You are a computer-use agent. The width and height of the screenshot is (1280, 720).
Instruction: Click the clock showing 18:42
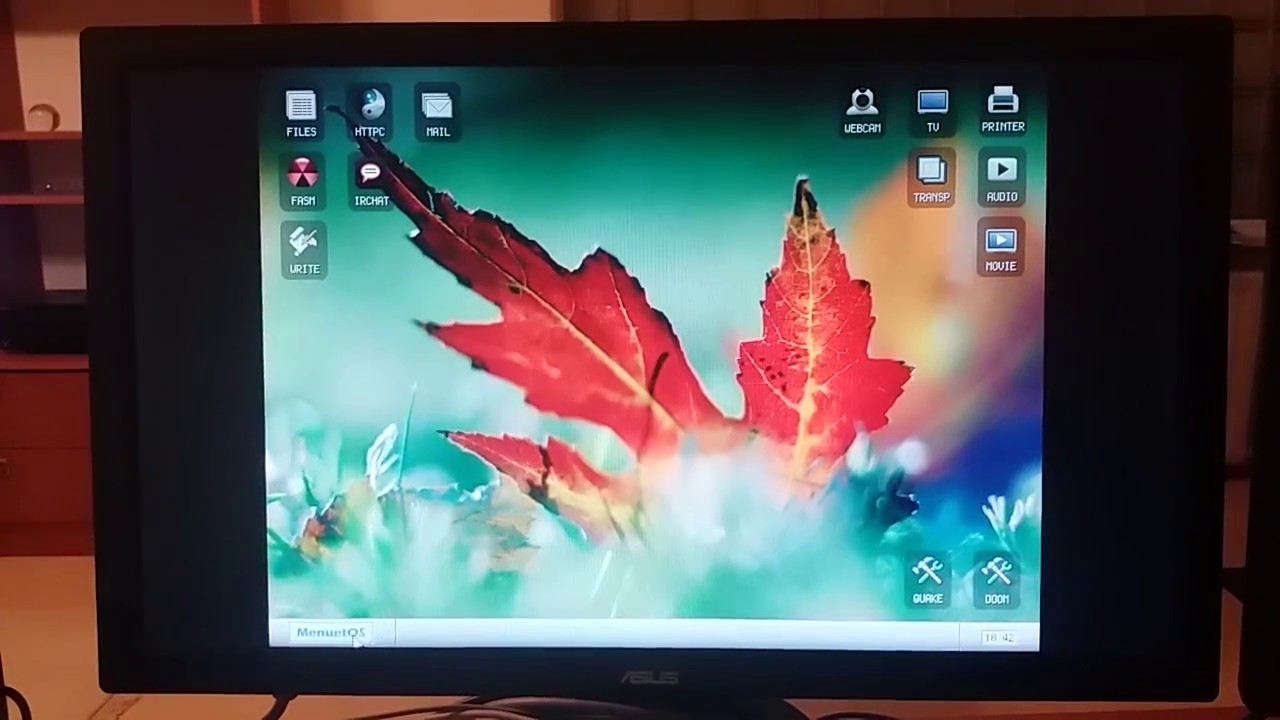[998, 636]
